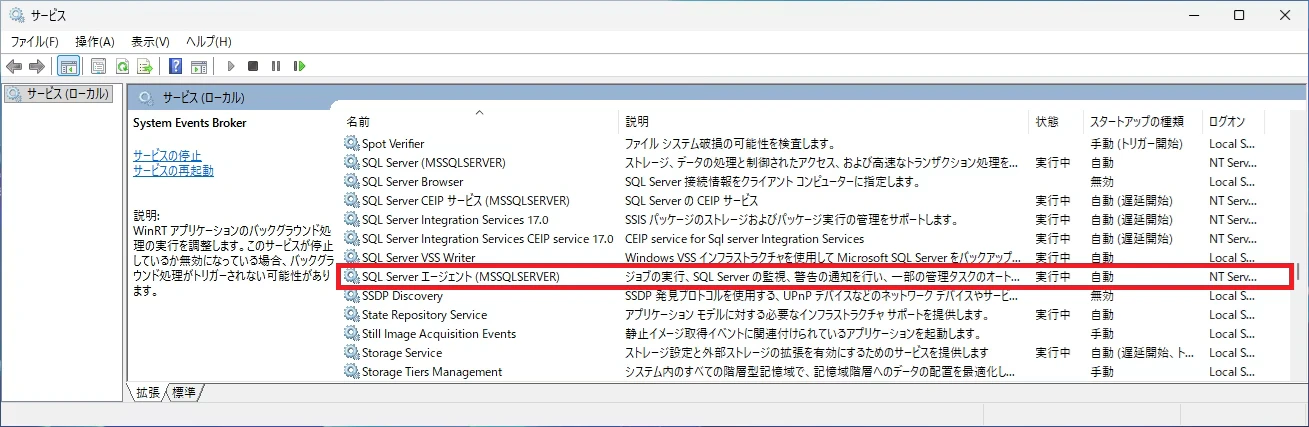Select the gear icon of Spot Verifier

coord(351,144)
